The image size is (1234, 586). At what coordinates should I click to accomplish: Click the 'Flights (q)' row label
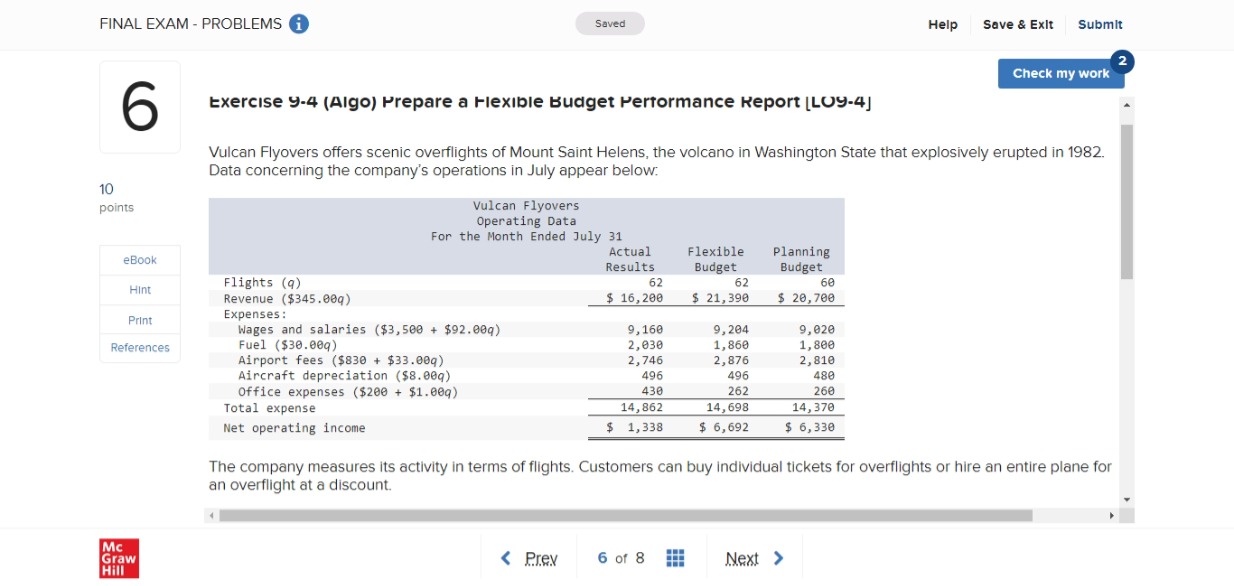262,283
